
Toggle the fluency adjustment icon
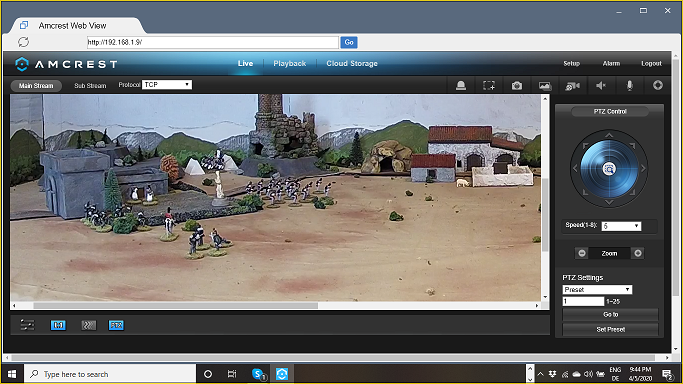[x=88, y=325]
